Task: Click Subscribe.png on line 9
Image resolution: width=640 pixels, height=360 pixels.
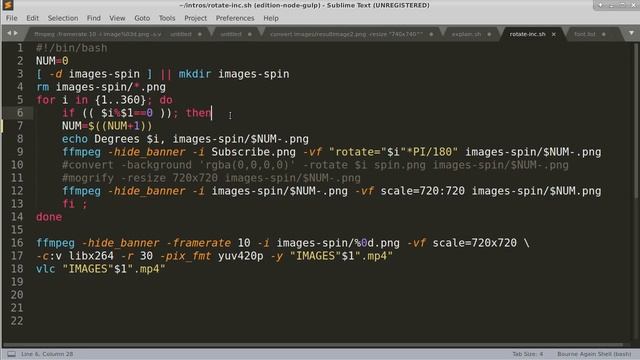Action: [x=253, y=152]
